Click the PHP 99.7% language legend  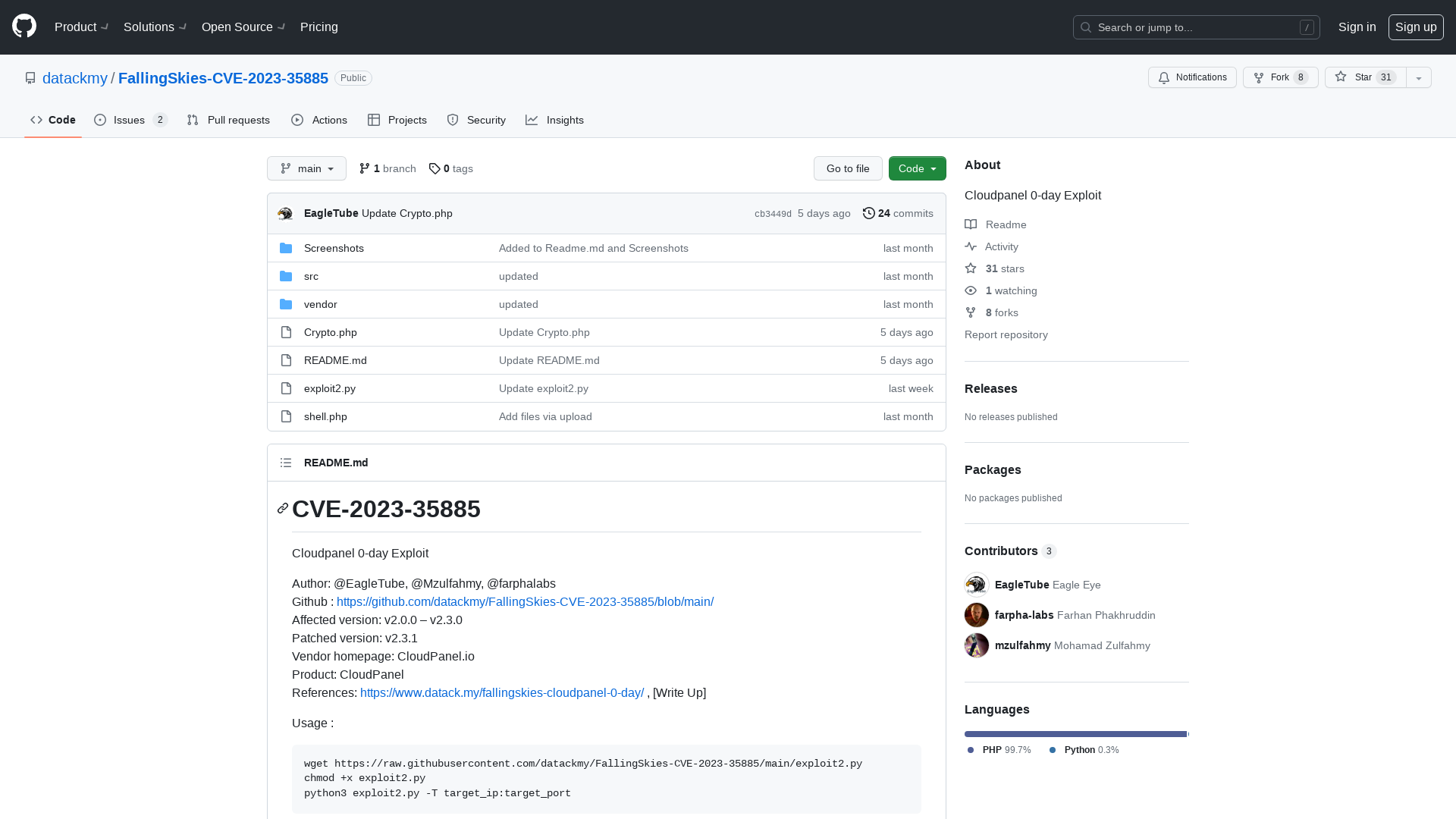coord(999,750)
